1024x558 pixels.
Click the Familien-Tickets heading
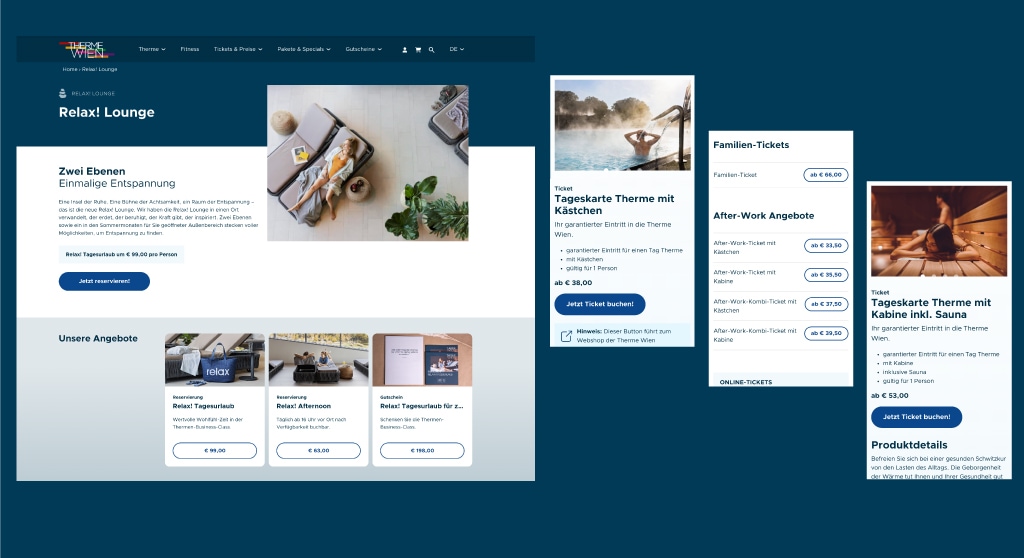751,145
